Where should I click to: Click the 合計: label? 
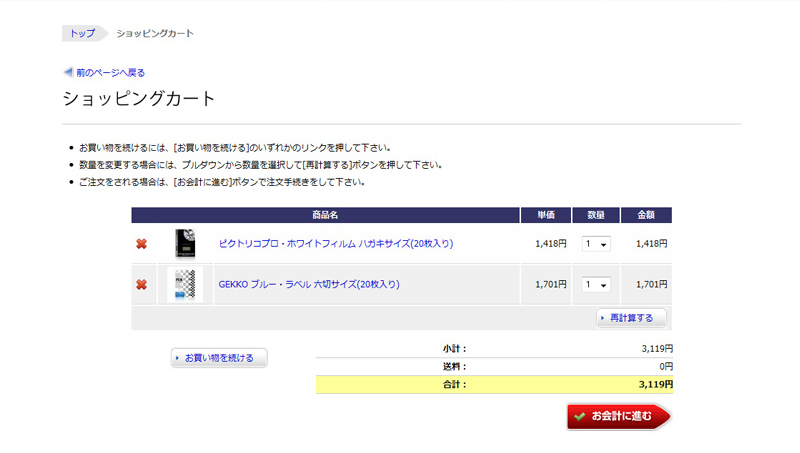[455, 385]
